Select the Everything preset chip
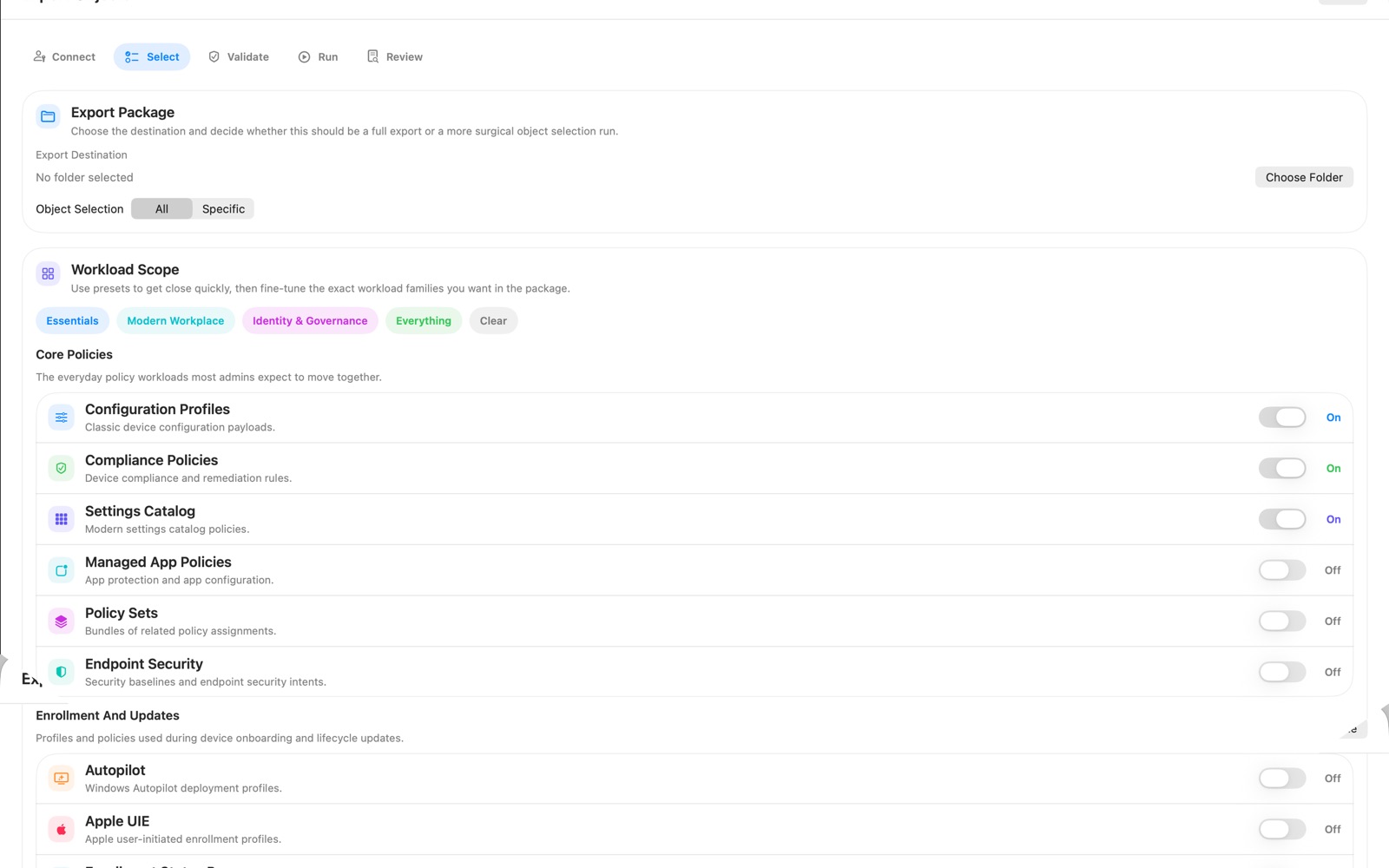This screenshot has width=1389, height=868. tap(423, 320)
